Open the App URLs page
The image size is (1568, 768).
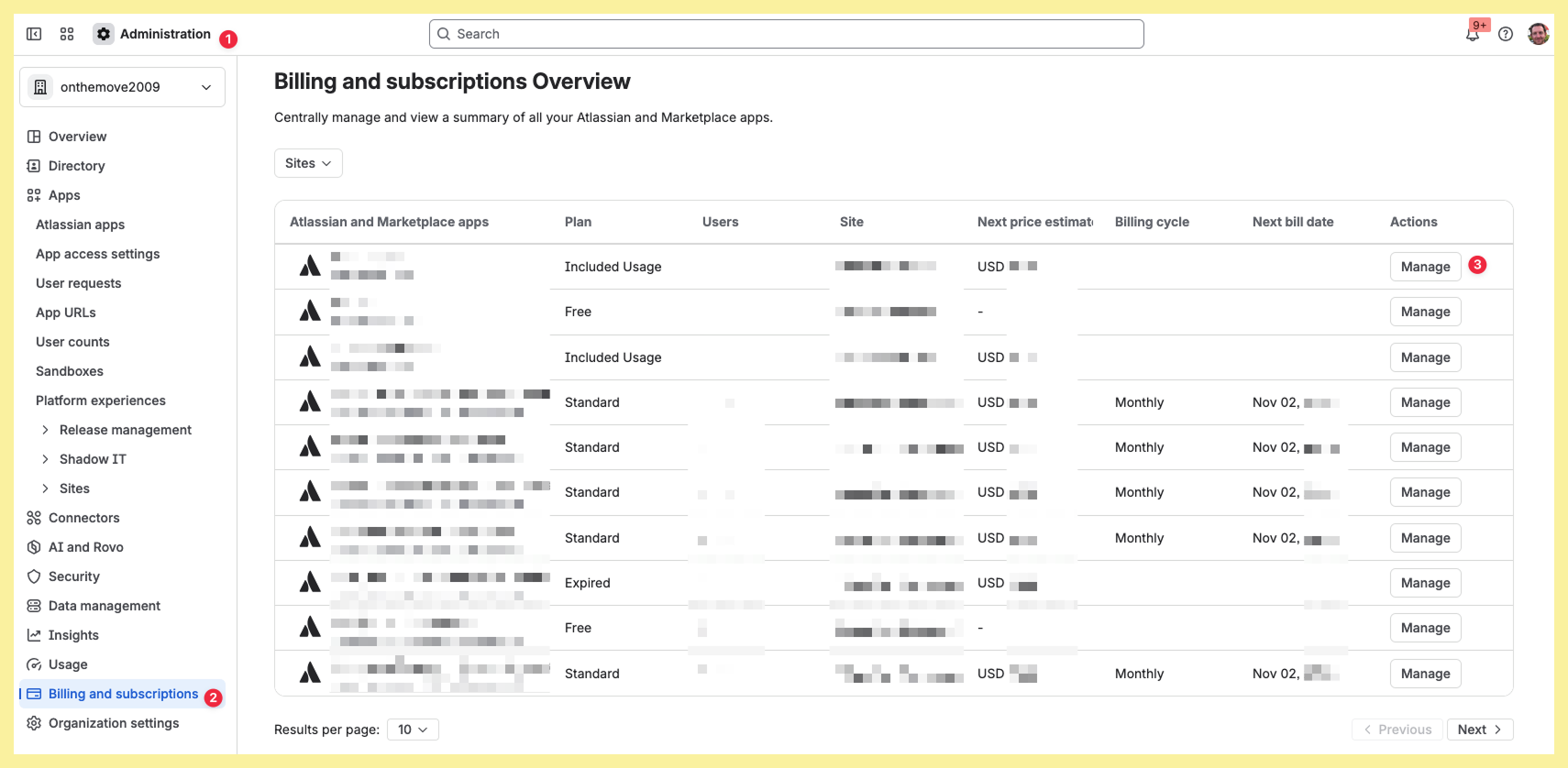point(65,313)
